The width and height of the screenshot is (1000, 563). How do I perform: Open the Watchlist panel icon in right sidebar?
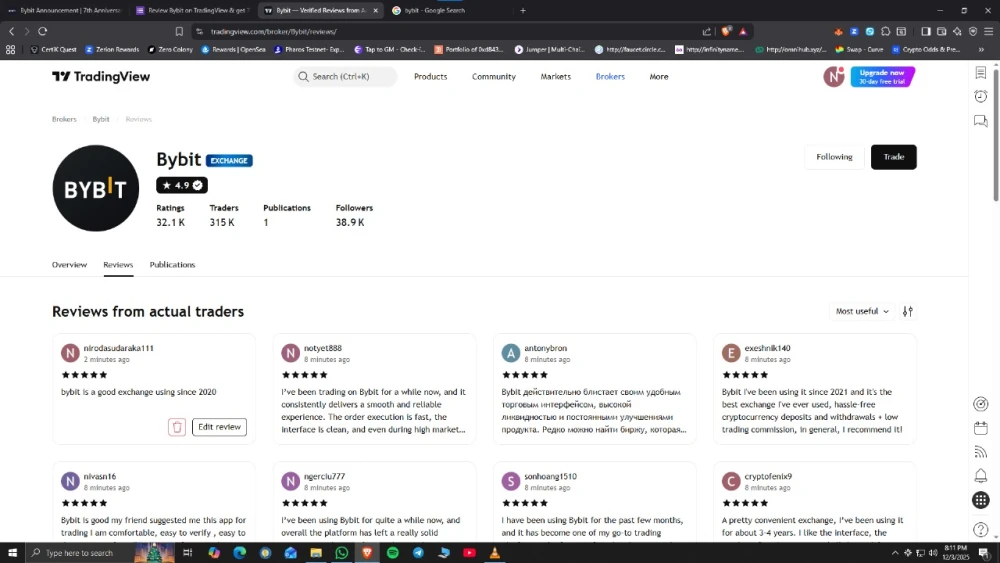tap(981, 73)
